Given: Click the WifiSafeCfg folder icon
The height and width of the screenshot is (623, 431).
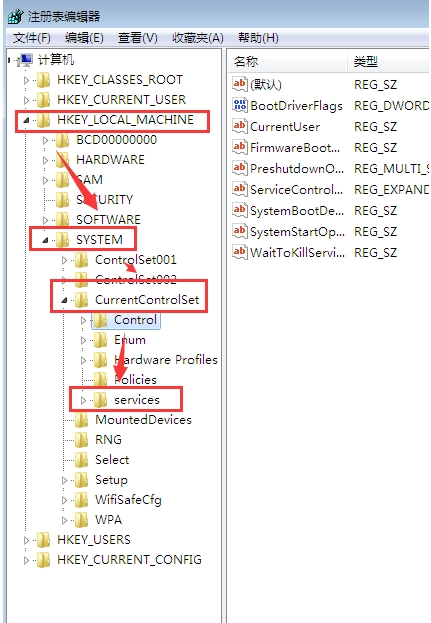Looking at the screenshot, I should click(x=81, y=500).
